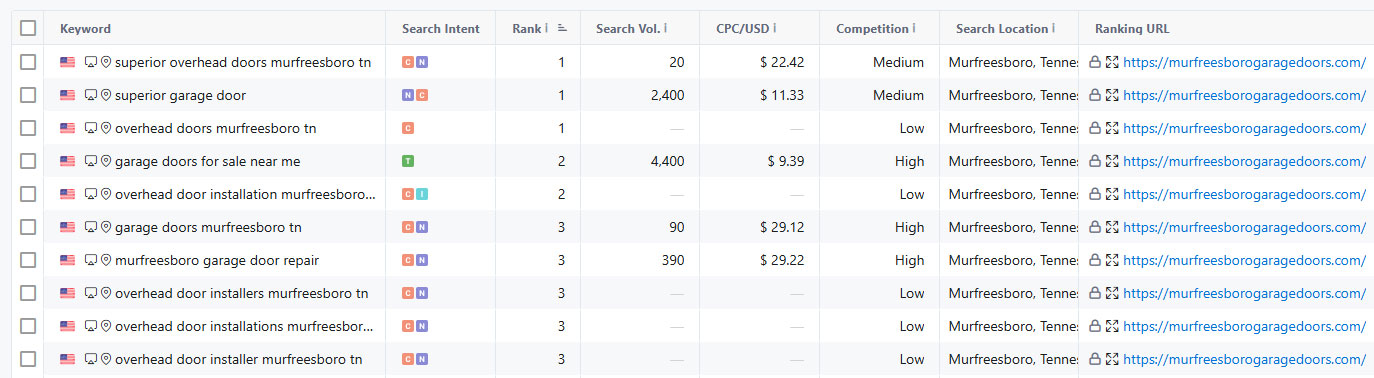
Task: Click the 4,400 search volume value
Action: (x=667, y=161)
